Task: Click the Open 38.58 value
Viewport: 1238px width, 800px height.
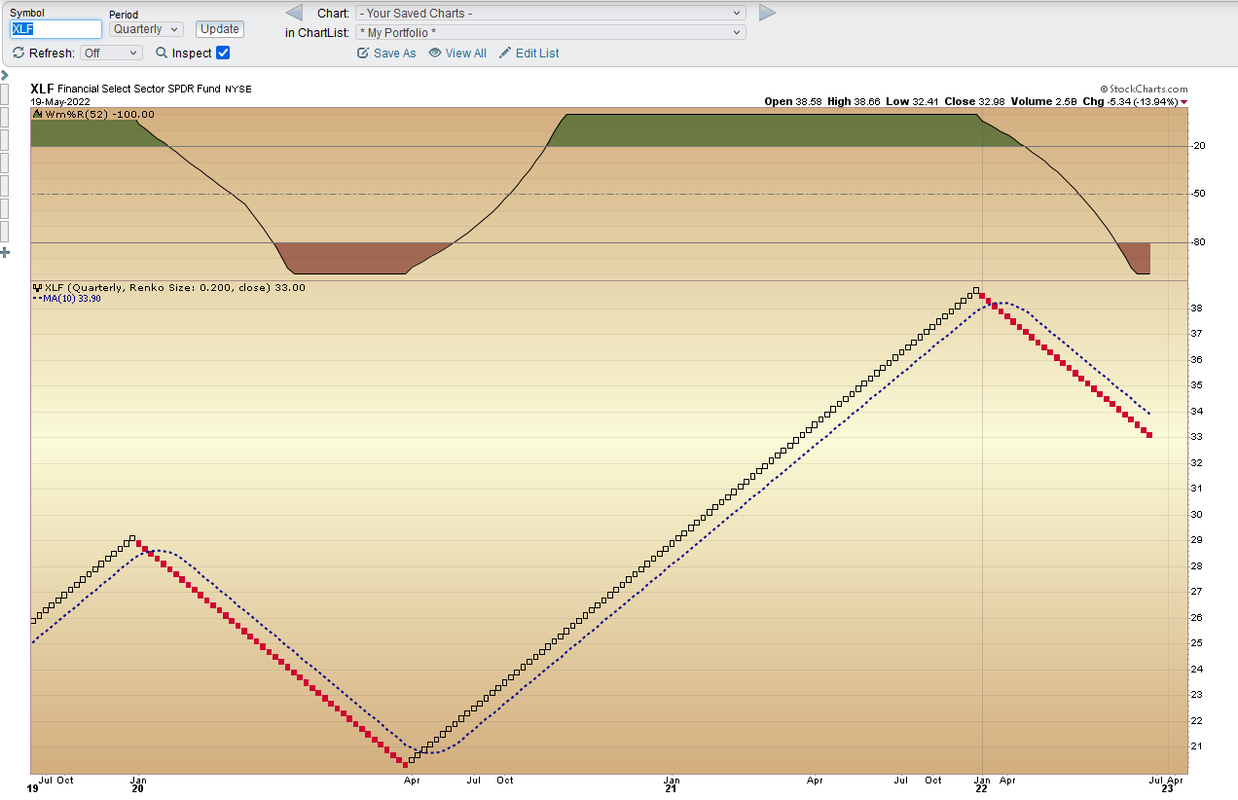Action: coord(793,102)
